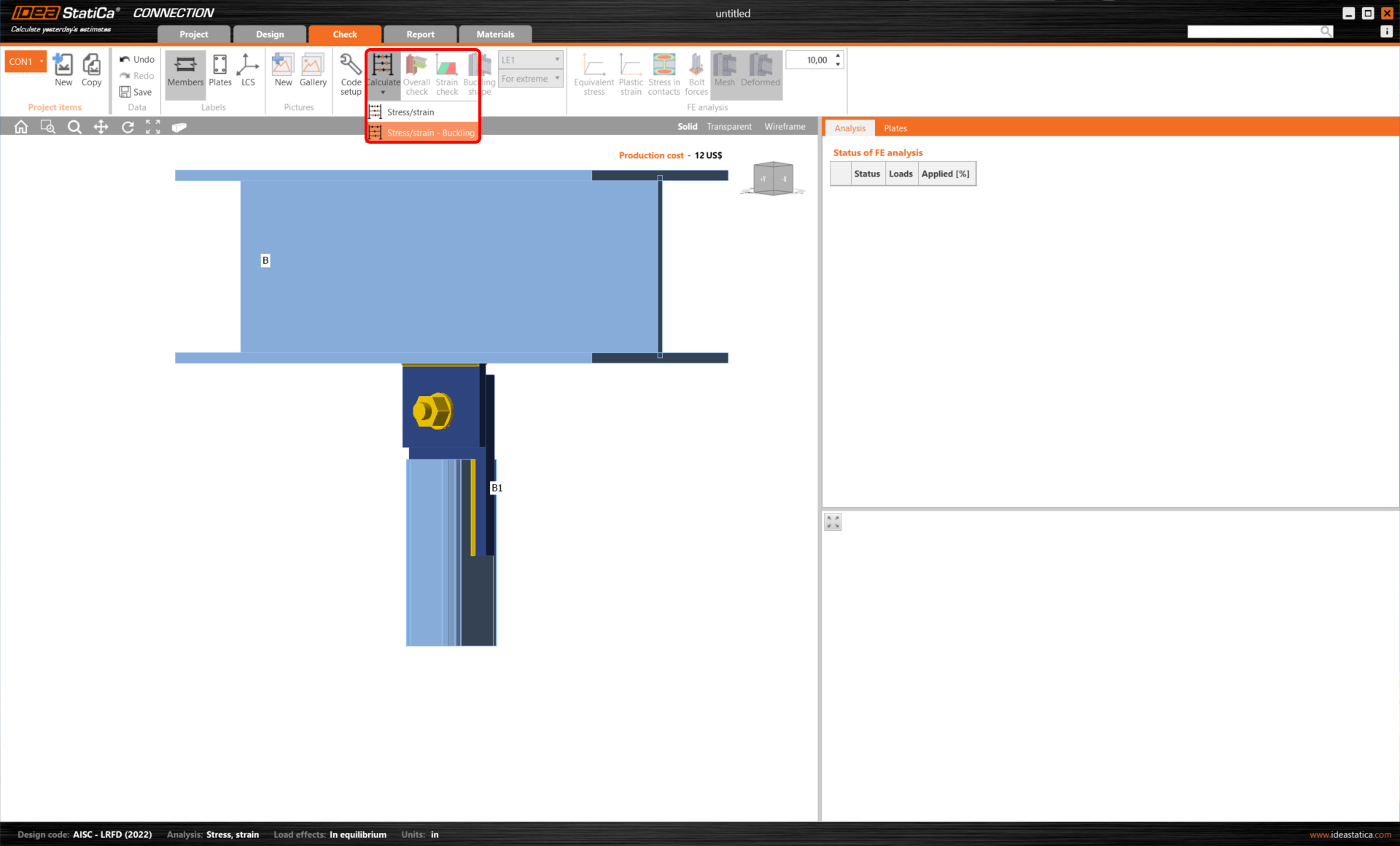Choose Stress/strain - Buckling from menu

430,133
